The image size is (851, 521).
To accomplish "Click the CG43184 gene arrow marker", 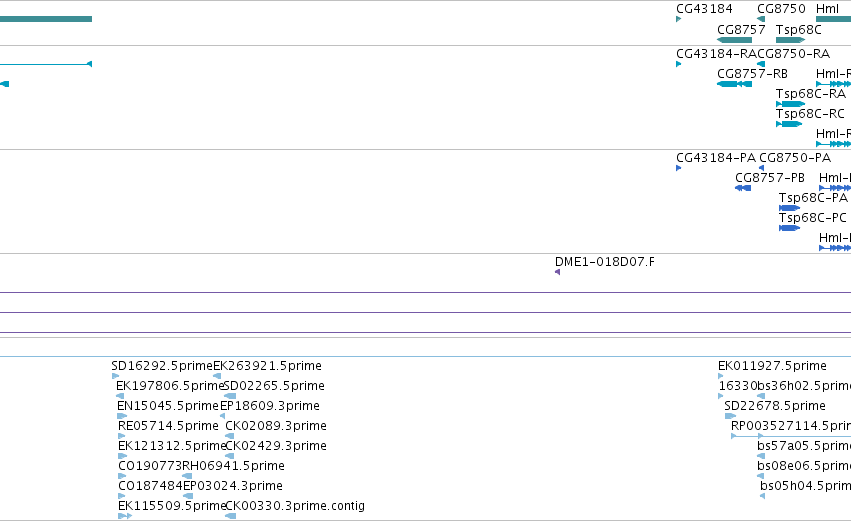I will [x=678, y=20].
